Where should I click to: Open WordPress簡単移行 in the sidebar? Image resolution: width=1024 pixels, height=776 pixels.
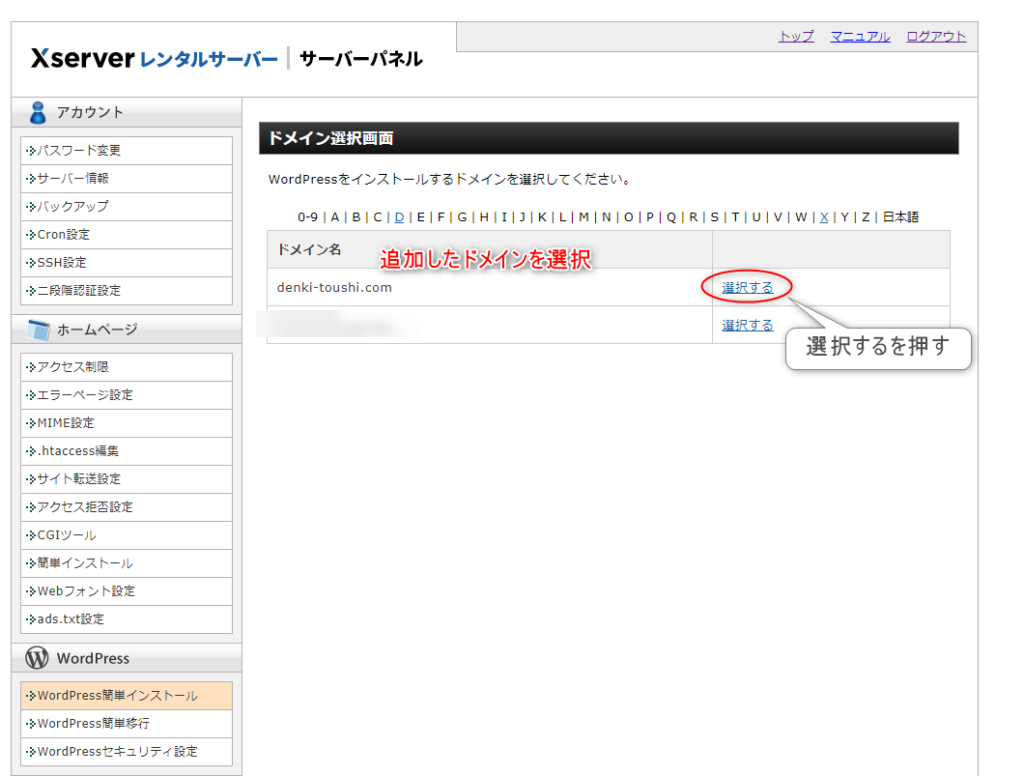coord(127,724)
